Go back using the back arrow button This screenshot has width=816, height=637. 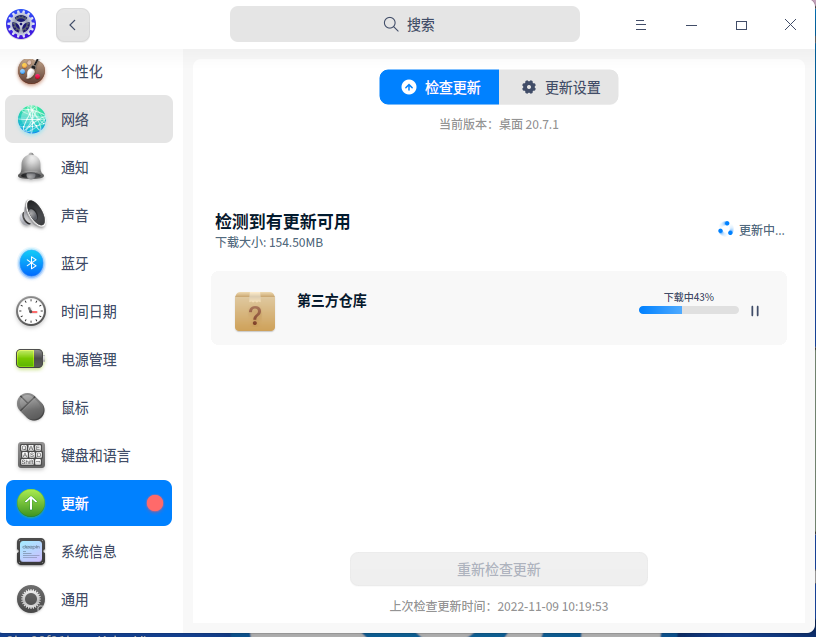72,24
